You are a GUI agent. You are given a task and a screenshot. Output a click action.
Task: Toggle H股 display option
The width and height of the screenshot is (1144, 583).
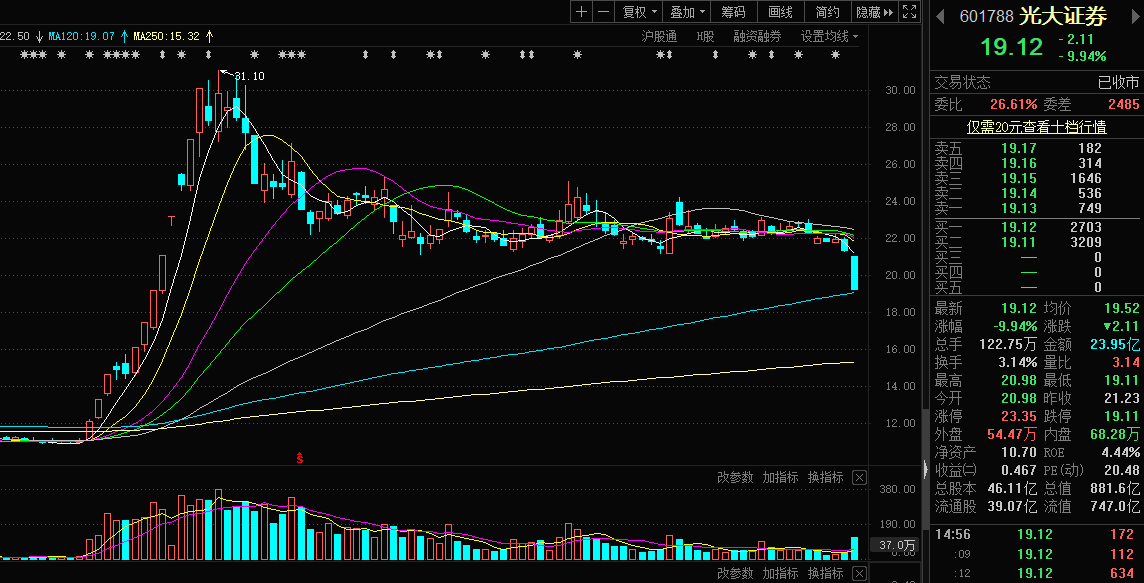tap(705, 36)
